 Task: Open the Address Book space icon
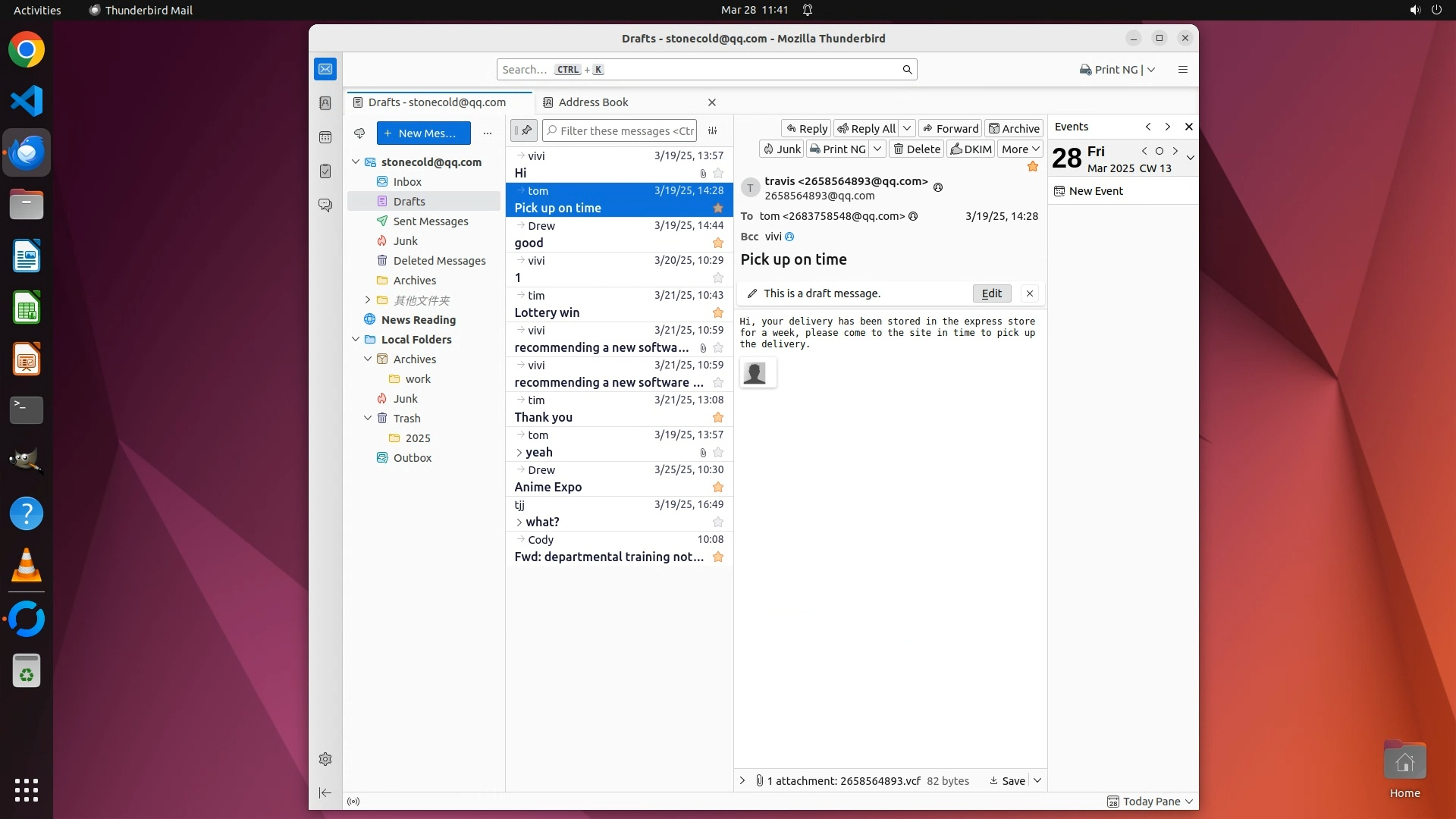(x=325, y=103)
